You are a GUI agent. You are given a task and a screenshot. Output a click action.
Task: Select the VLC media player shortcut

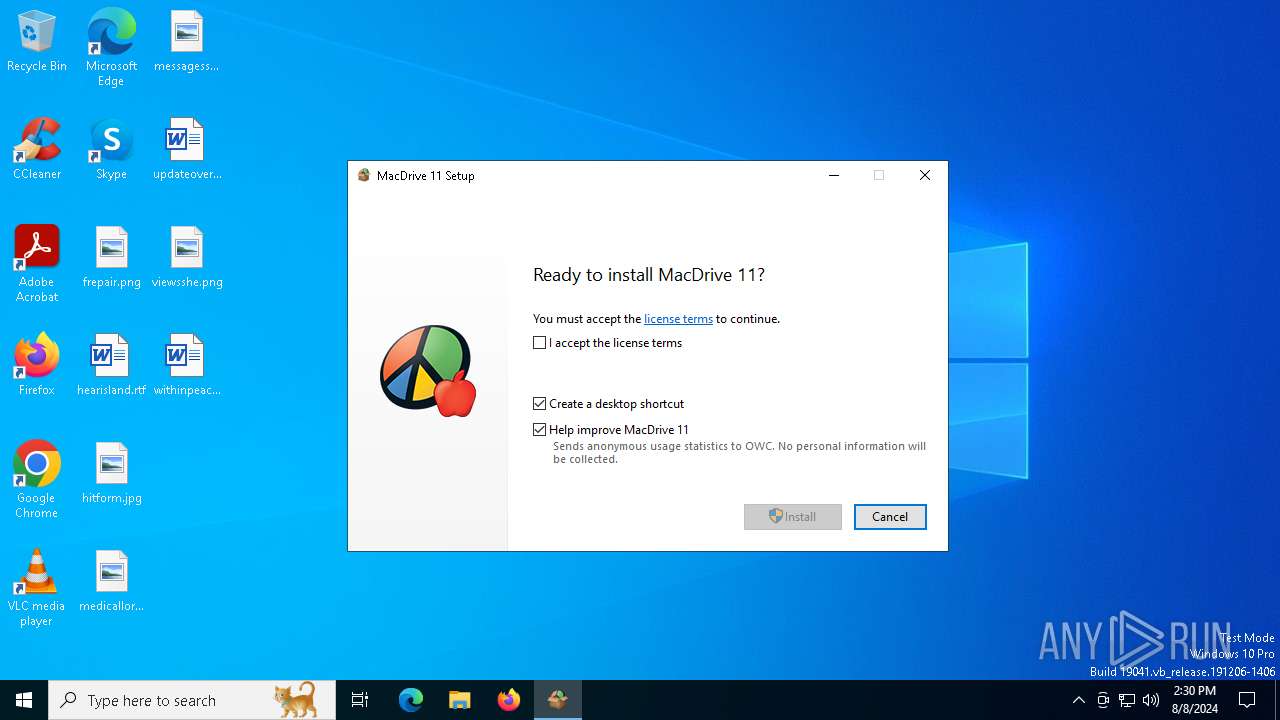click(x=37, y=588)
